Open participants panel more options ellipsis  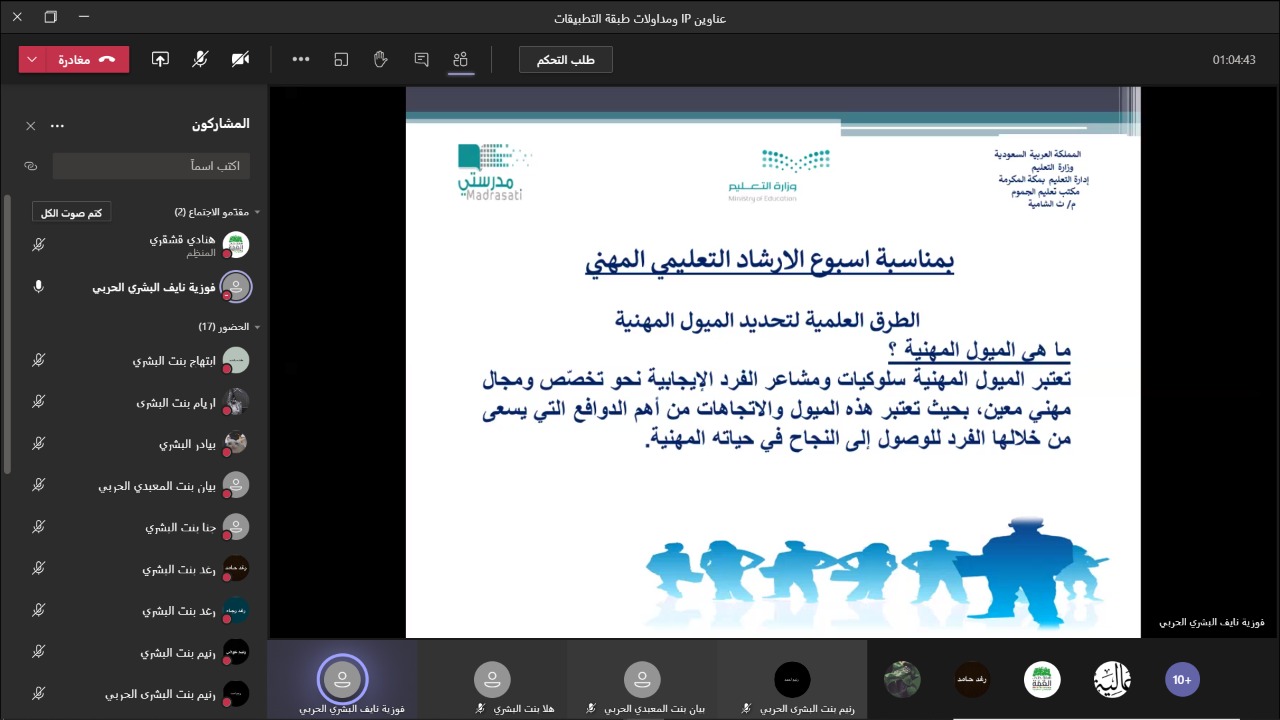coord(57,126)
